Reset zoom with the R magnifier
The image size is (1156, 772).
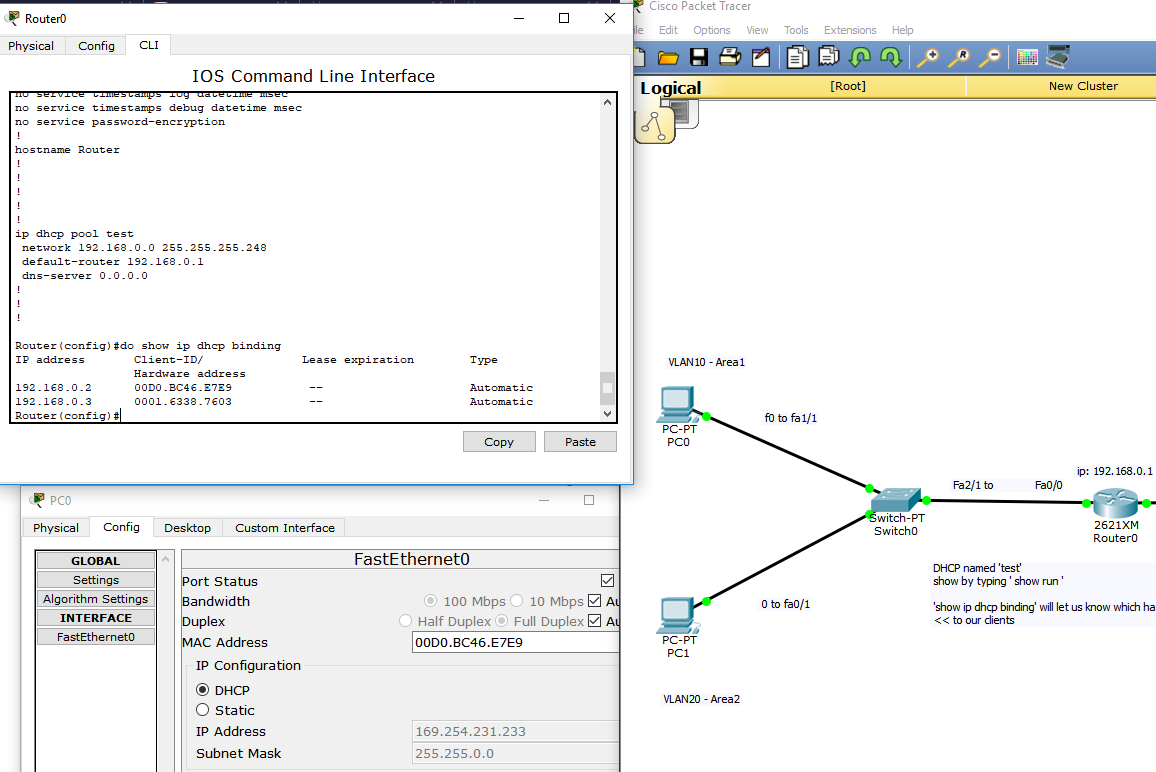959,57
